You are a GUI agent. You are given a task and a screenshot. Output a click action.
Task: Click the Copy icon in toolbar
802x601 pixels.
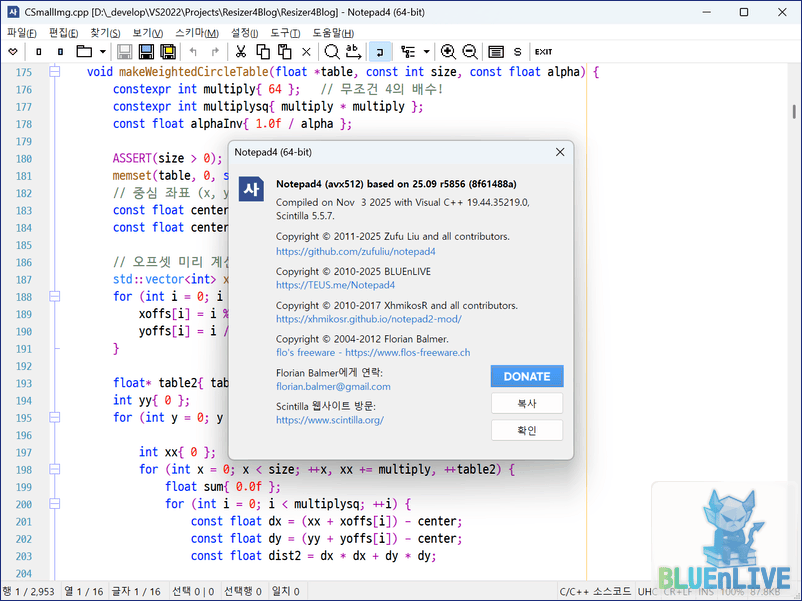(x=261, y=51)
